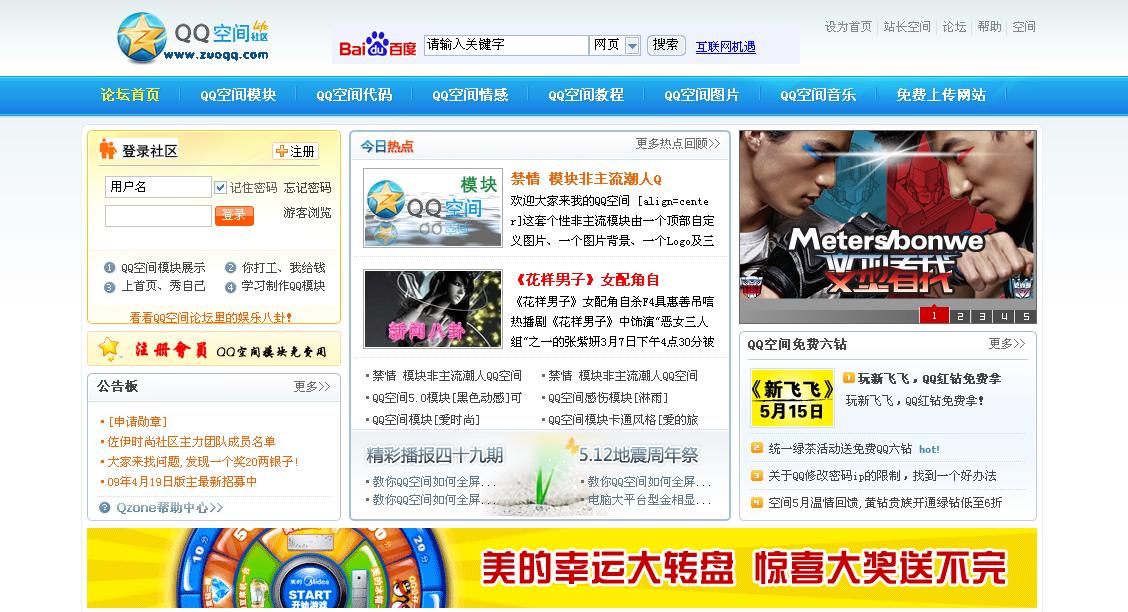Open numbered icon 3 next to 上首页、秀自己
The image size is (1128, 612).
(109, 286)
